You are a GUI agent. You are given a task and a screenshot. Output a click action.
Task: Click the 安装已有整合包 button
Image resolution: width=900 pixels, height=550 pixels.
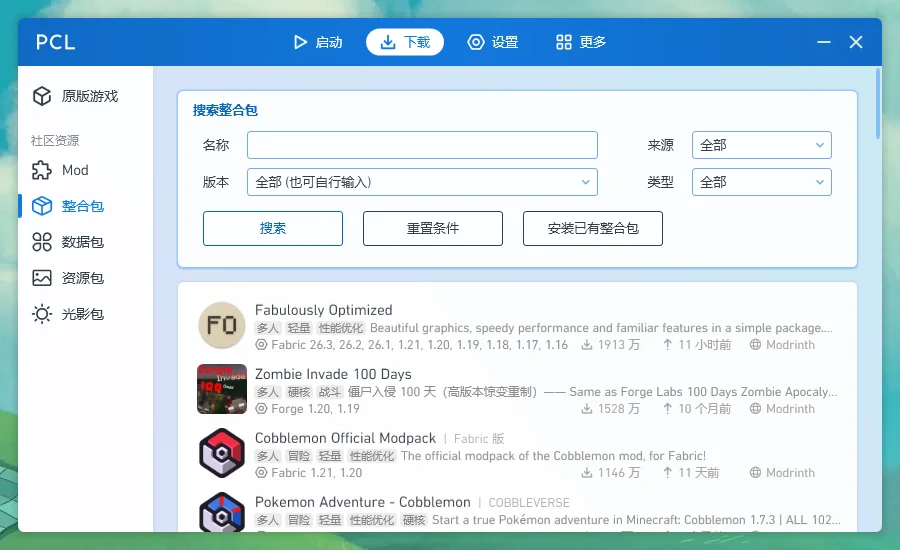[593, 228]
